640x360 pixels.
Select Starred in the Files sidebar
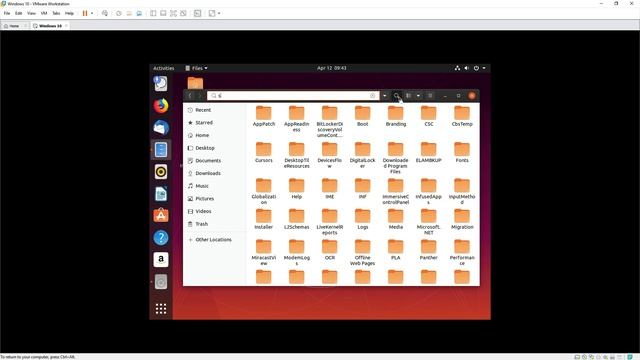[x=214, y=122]
